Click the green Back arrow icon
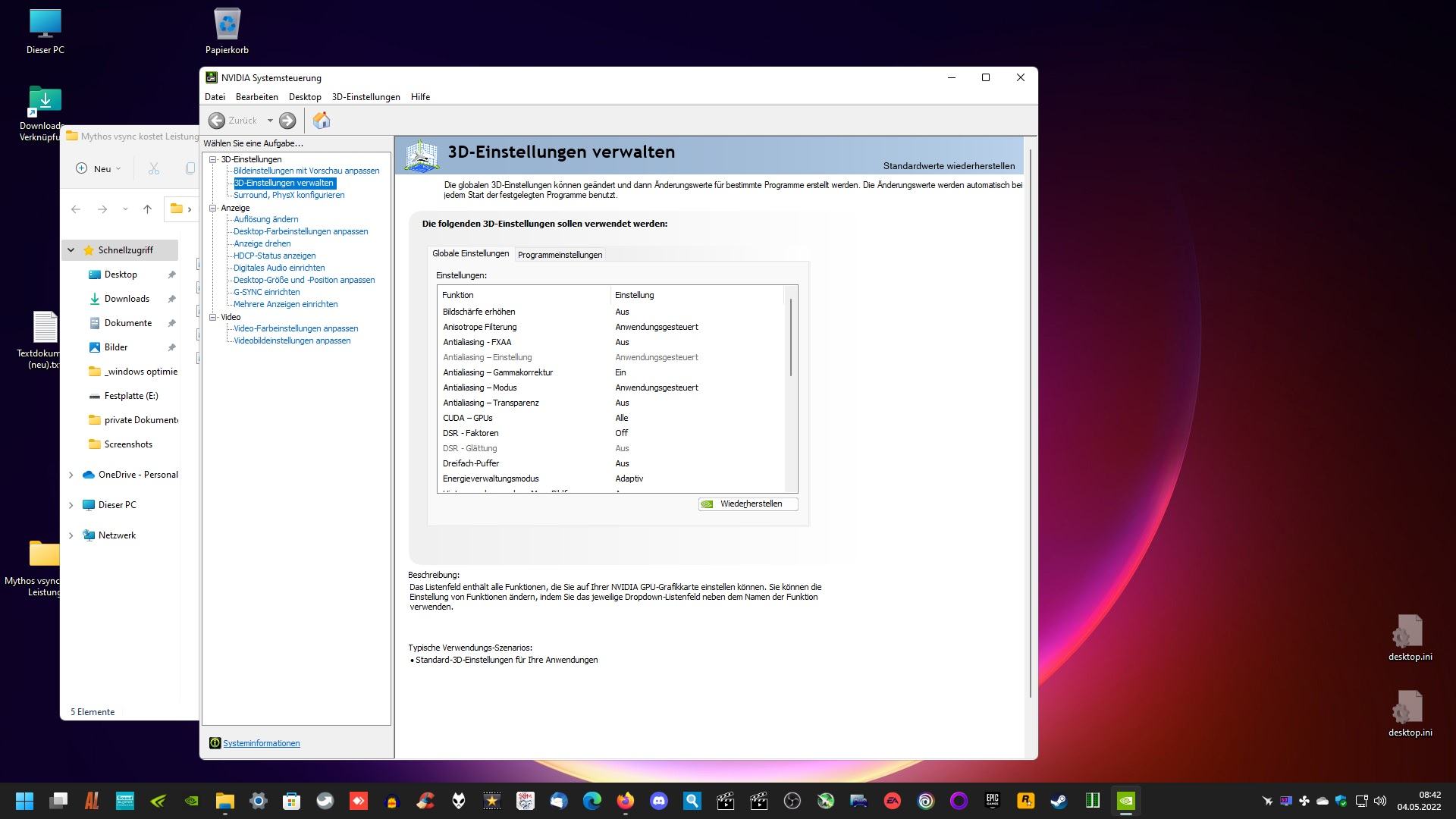1456x819 pixels. pyautogui.click(x=217, y=121)
